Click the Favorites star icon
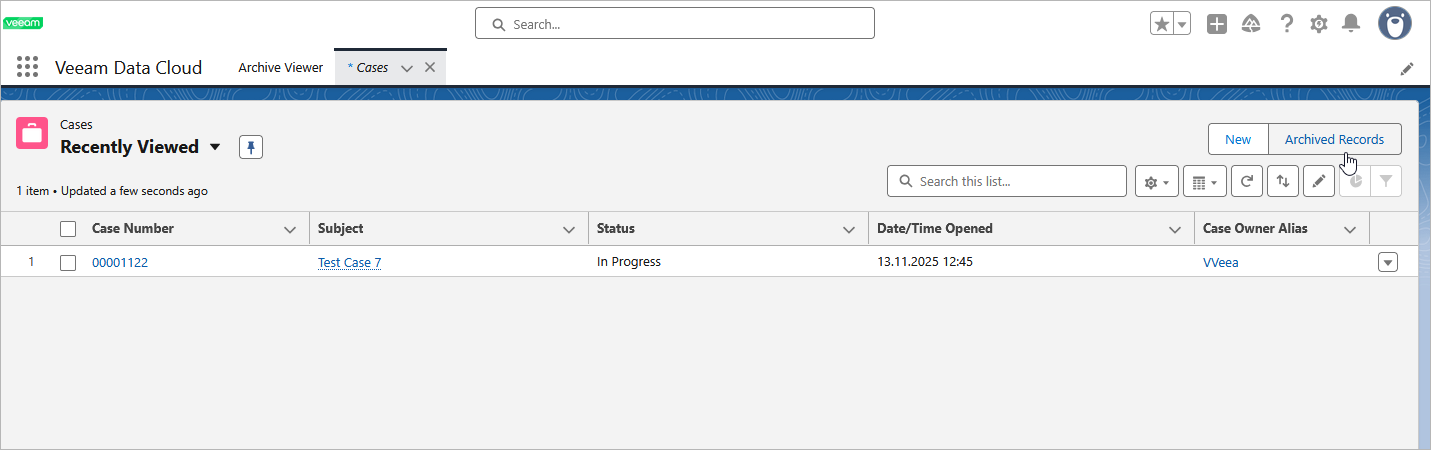Image resolution: width=1431 pixels, height=450 pixels. 1161,24
